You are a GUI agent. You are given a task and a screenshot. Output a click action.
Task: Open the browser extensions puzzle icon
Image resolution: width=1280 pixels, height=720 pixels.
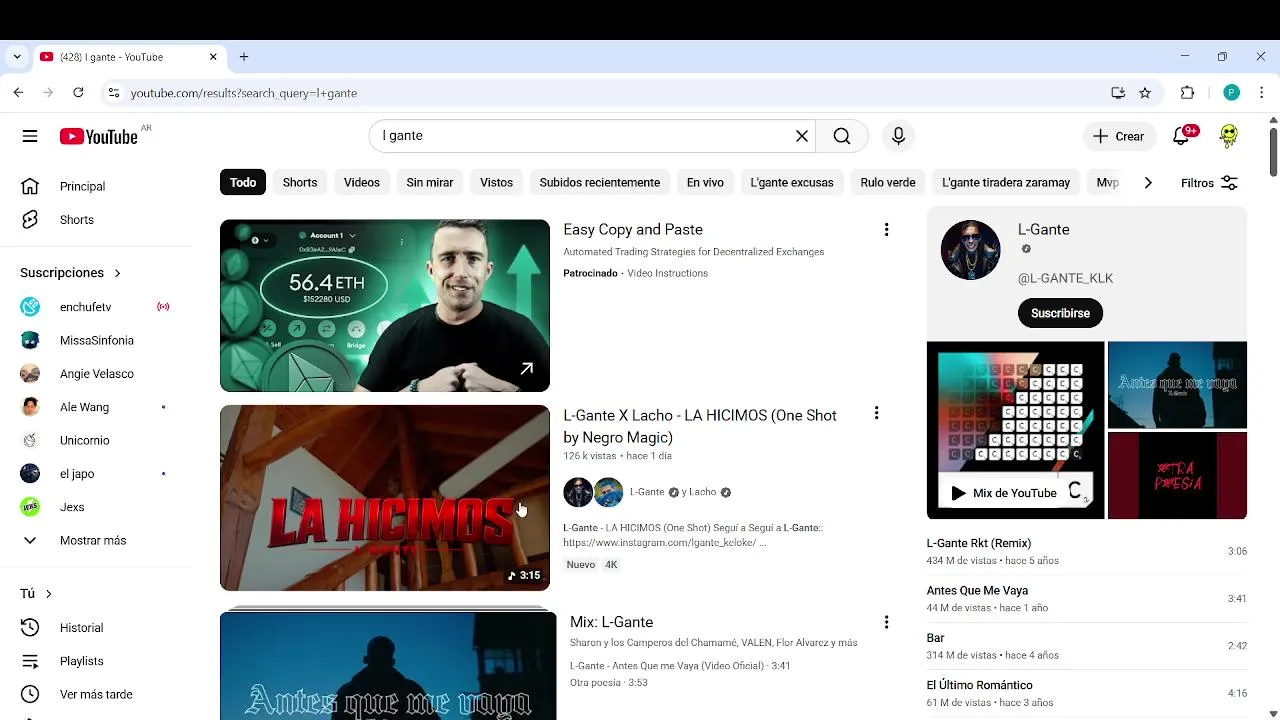click(x=1187, y=93)
